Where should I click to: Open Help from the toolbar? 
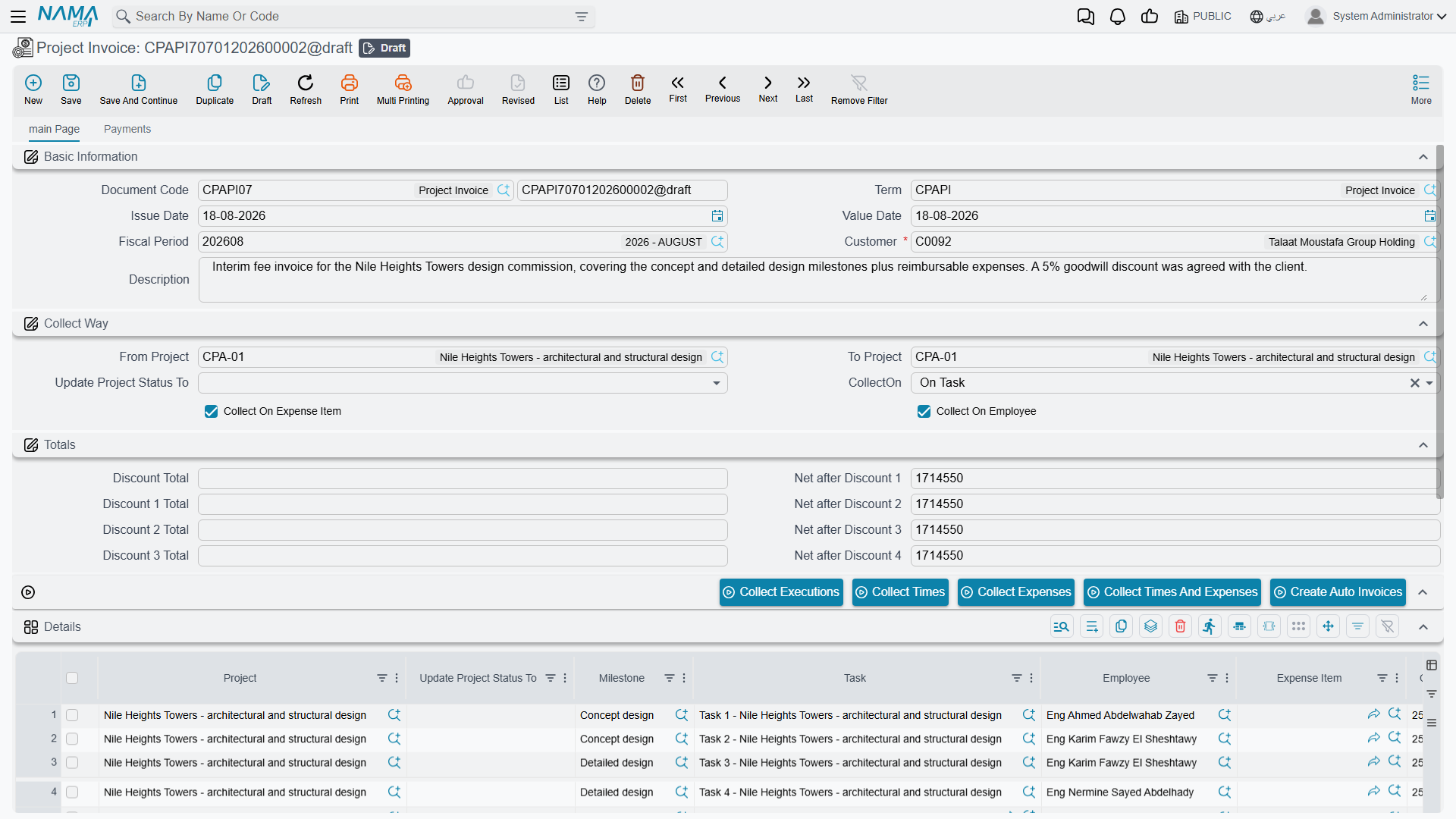pyautogui.click(x=597, y=89)
